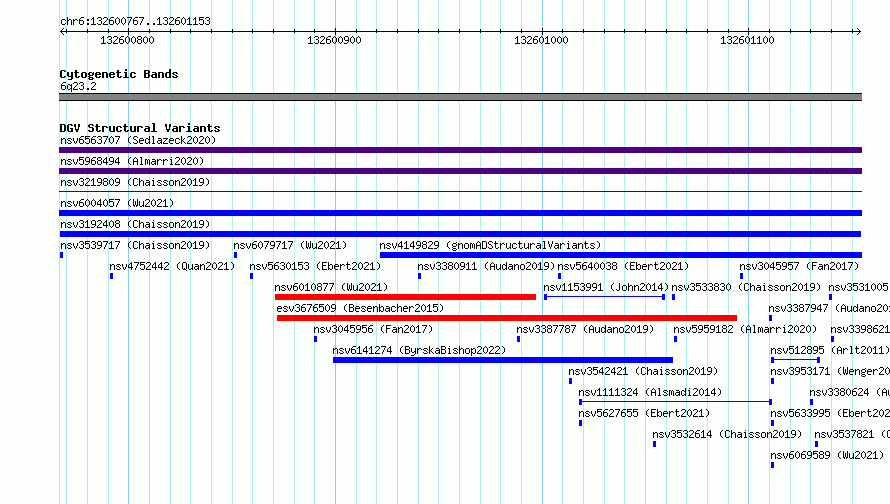Image resolution: width=890 pixels, height=504 pixels.
Task: Click the ruler's right arrow end
Action: [x=858, y=31]
